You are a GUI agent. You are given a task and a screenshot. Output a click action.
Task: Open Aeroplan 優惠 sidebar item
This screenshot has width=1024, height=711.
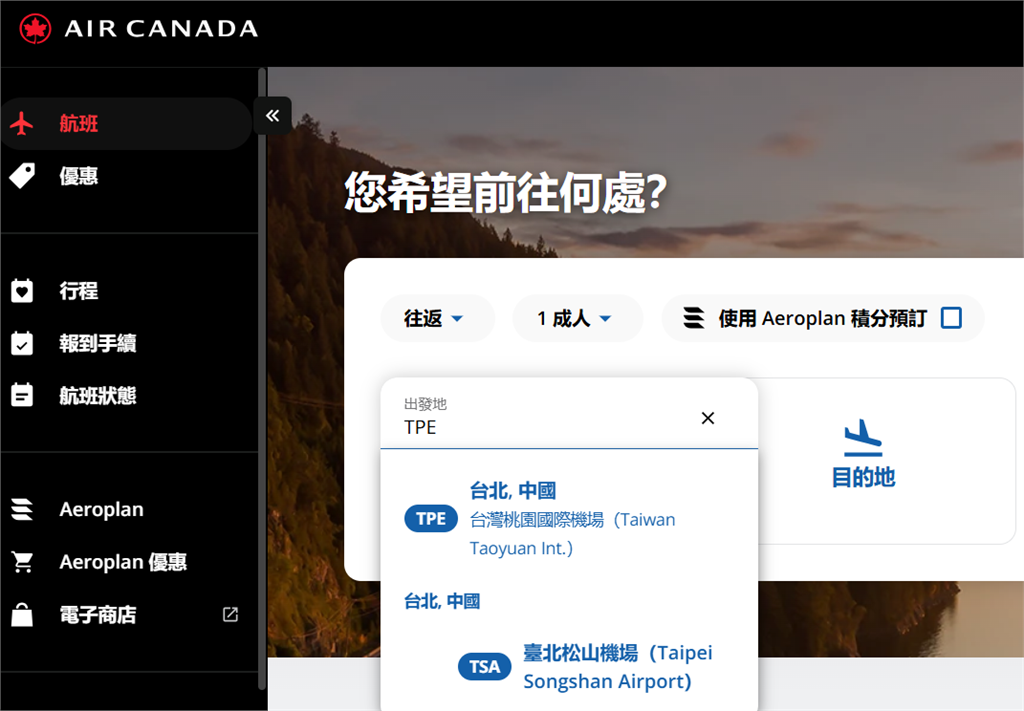[x=126, y=562]
